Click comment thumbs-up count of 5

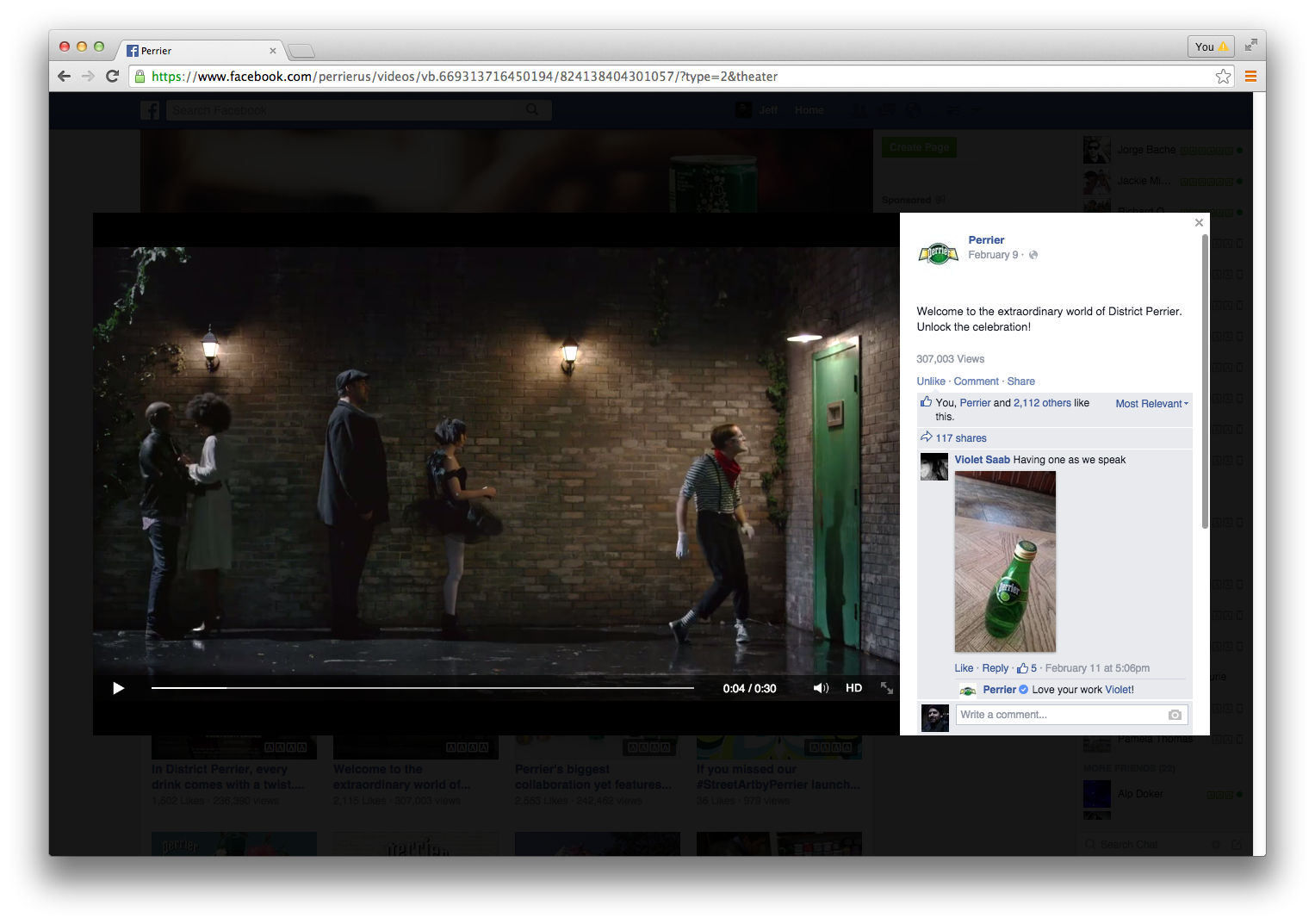click(1027, 668)
